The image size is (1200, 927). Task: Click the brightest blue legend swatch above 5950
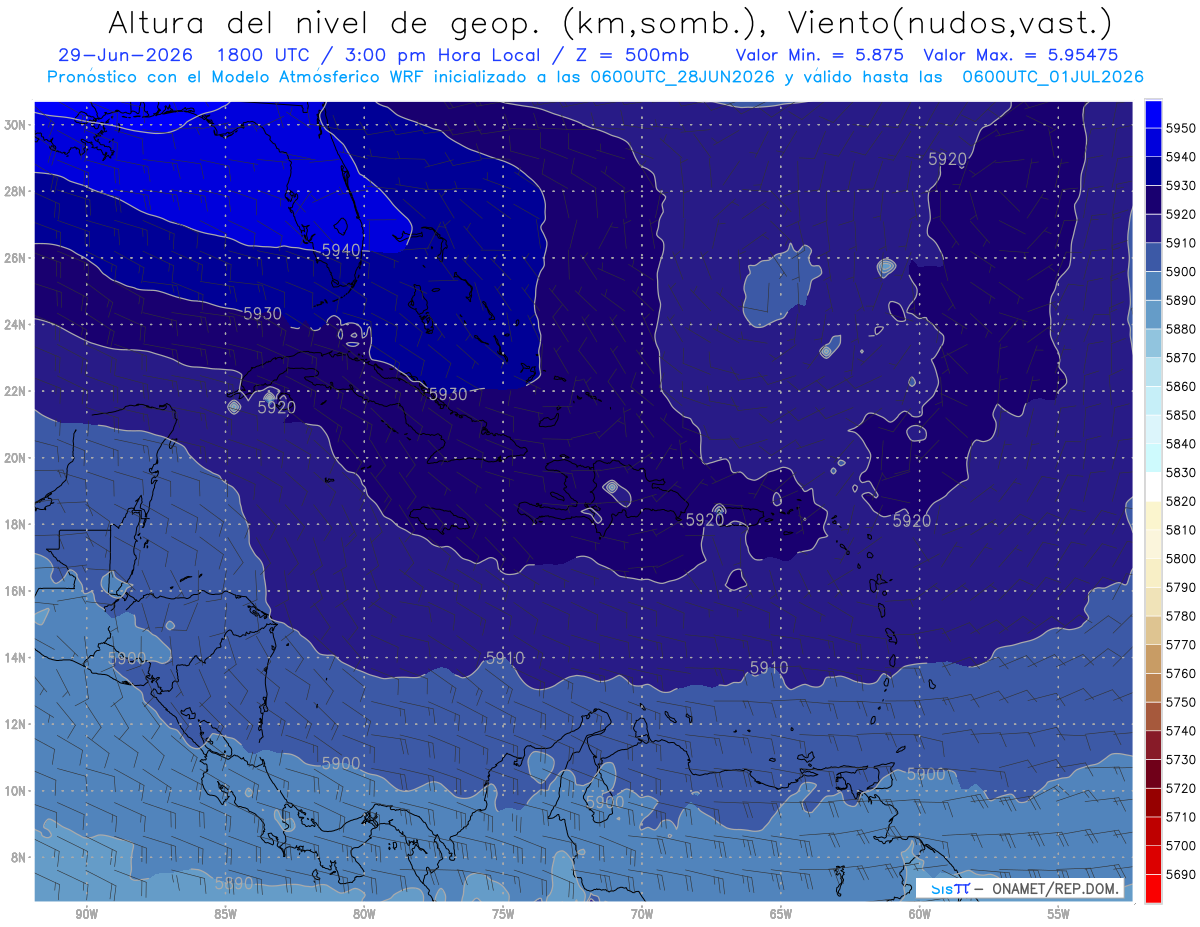coord(1153,113)
